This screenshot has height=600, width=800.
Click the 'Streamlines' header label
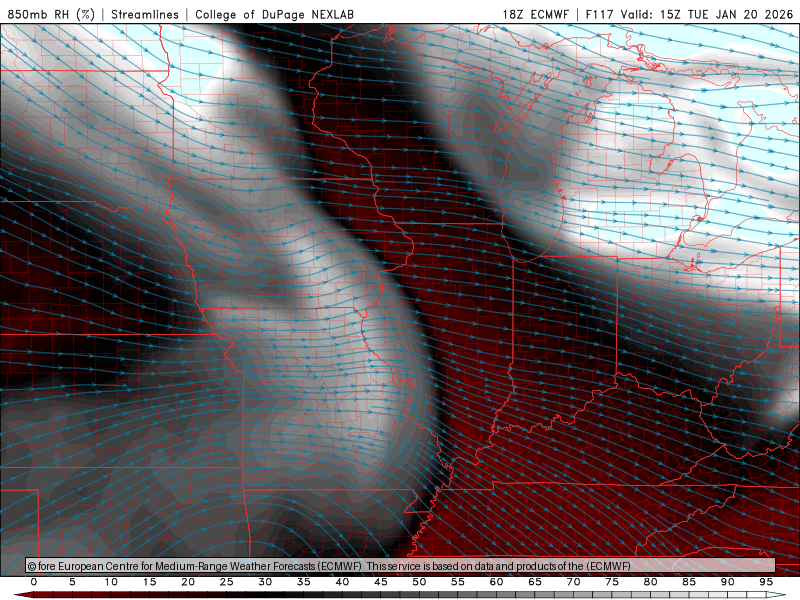tap(145, 14)
